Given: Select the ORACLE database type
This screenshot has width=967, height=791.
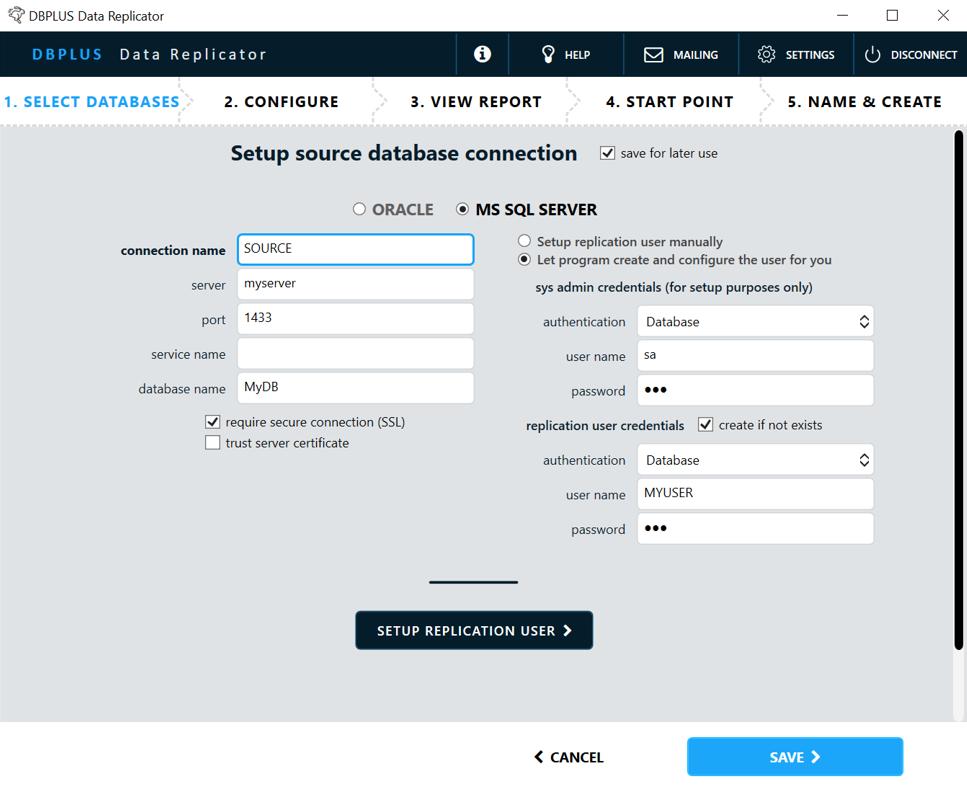Looking at the screenshot, I should pyautogui.click(x=359, y=209).
